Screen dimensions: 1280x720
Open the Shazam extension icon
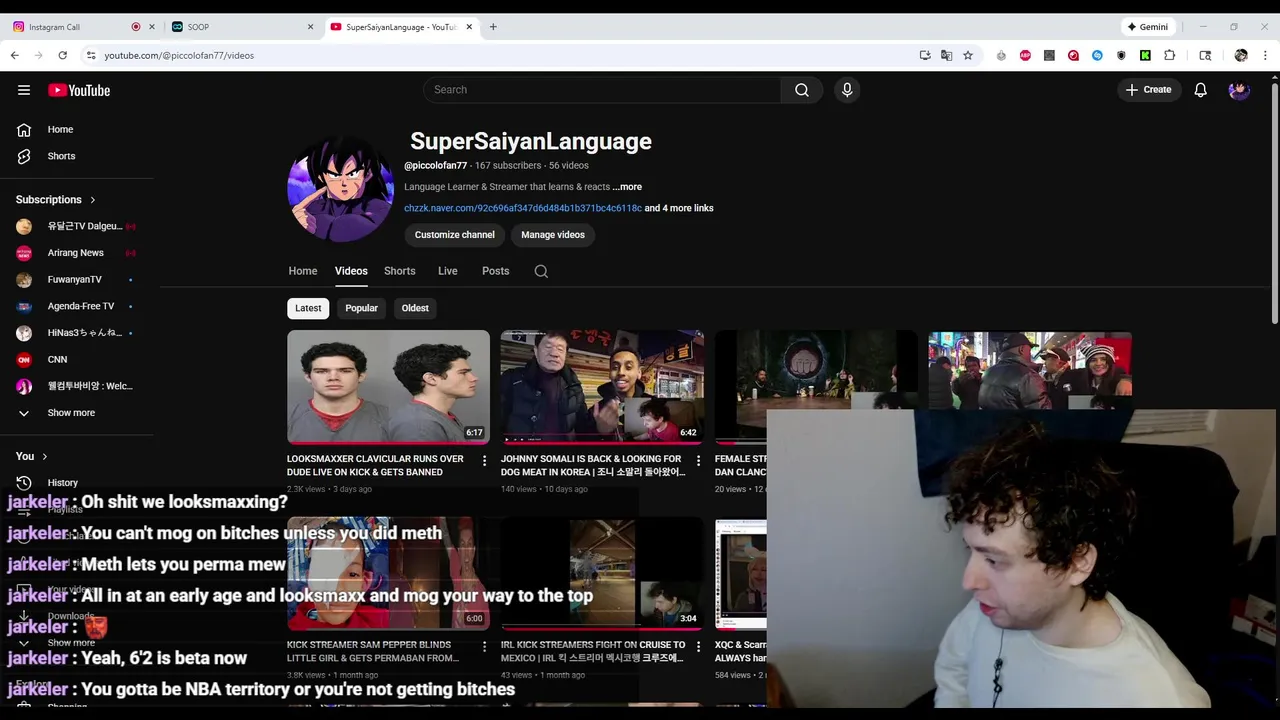point(1097,55)
